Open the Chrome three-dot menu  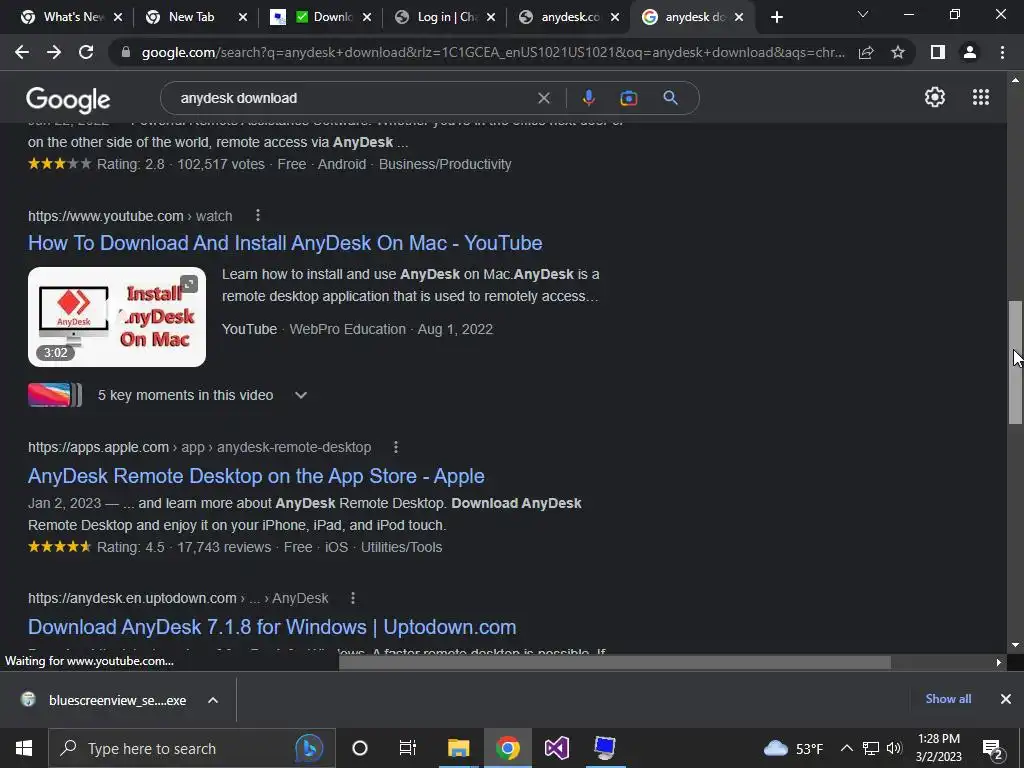click(x=1002, y=52)
